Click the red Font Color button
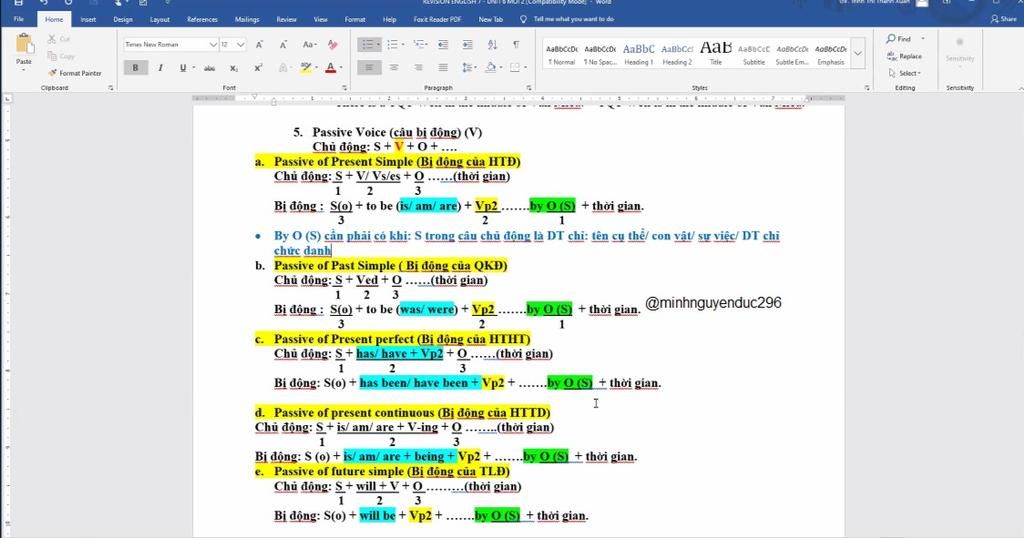 330,68
